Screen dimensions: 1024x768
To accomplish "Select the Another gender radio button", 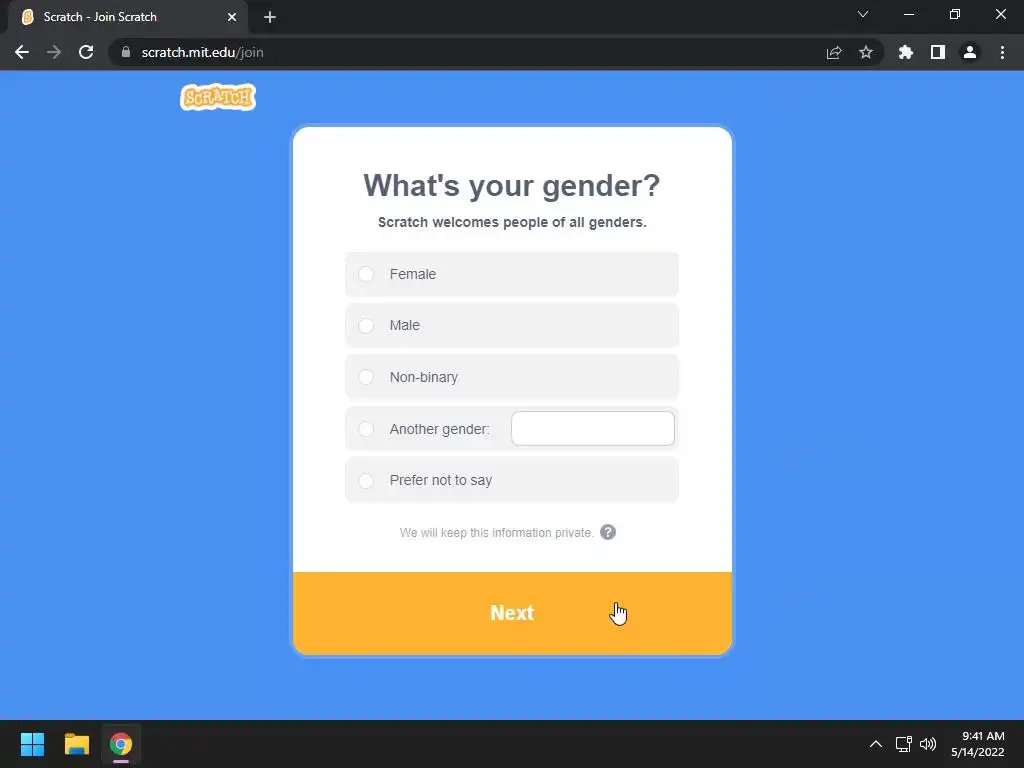I will 366,428.
